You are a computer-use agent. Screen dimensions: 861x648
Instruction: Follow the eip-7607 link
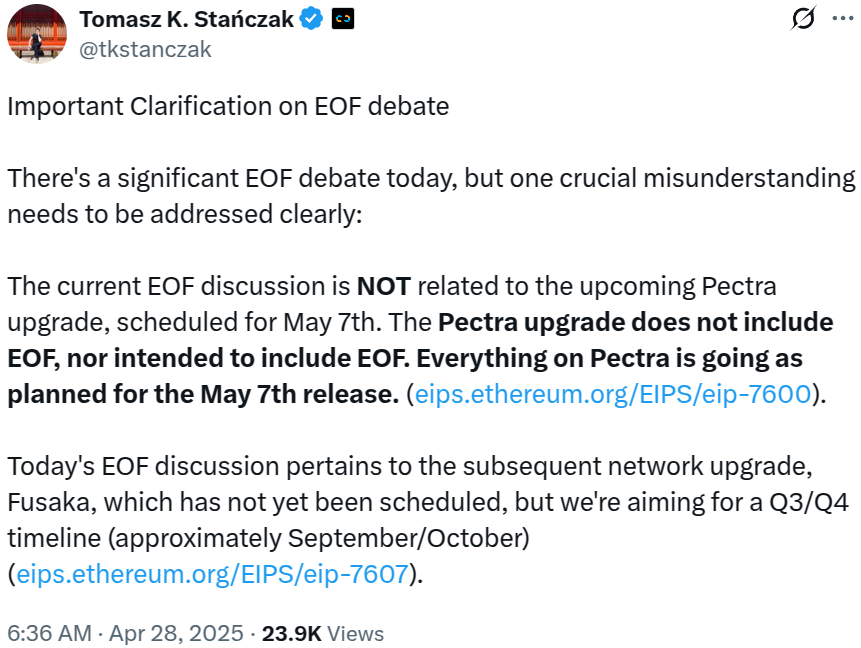coord(212,574)
